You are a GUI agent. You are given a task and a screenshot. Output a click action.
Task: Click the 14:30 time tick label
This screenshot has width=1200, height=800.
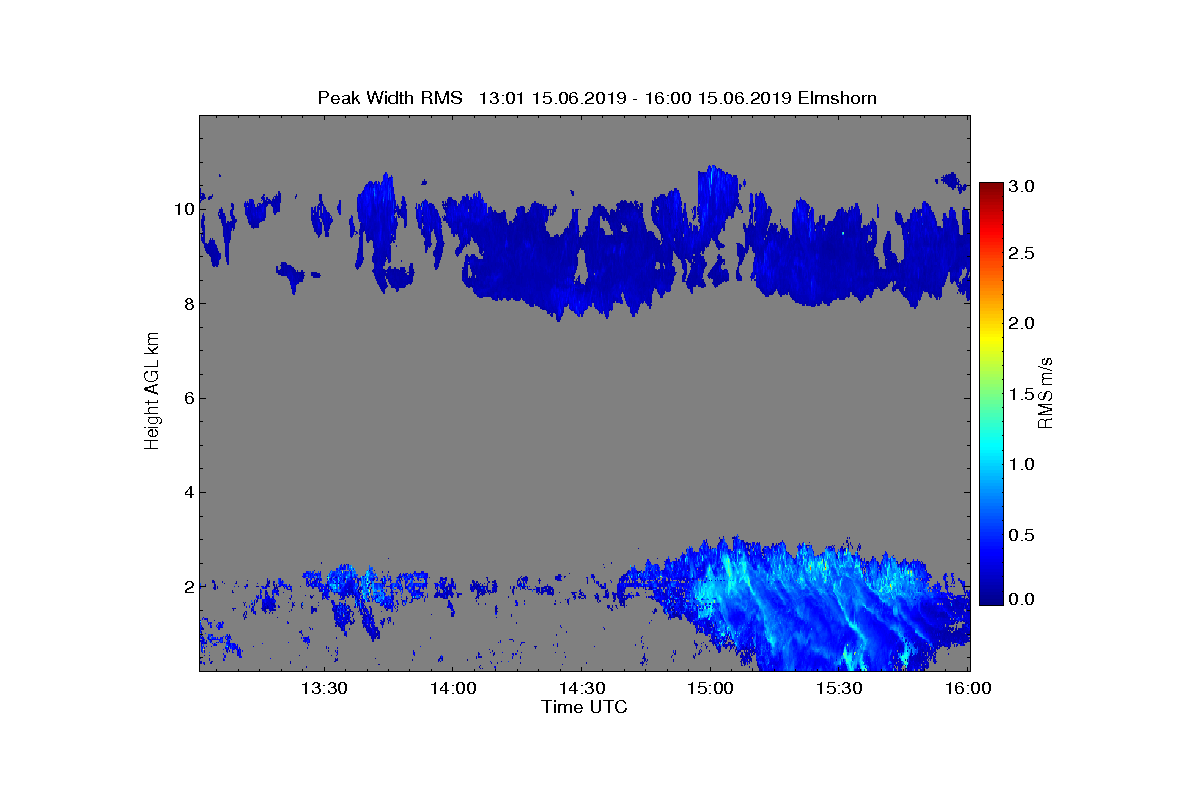pyautogui.click(x=581, y=688)
